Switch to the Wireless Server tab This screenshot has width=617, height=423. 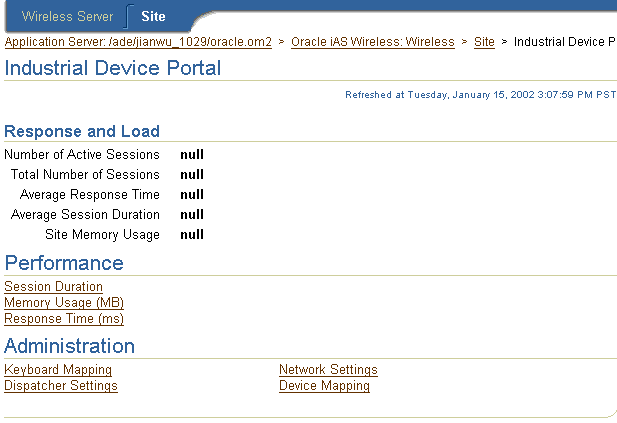[x=67, y=17]
